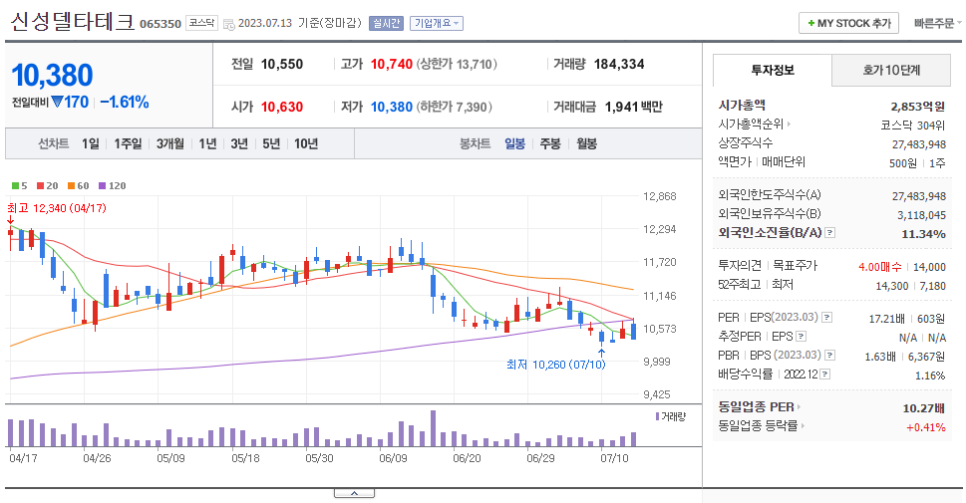The image size is (966, 503).
Task: Expand the 기업개요 dropdown
Action: tap(436, 23)
